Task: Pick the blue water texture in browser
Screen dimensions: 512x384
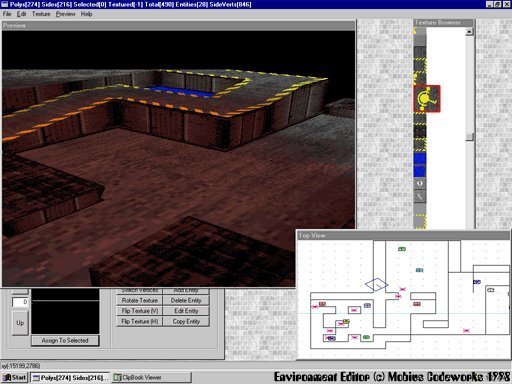Action: click(x=420, y=165)
